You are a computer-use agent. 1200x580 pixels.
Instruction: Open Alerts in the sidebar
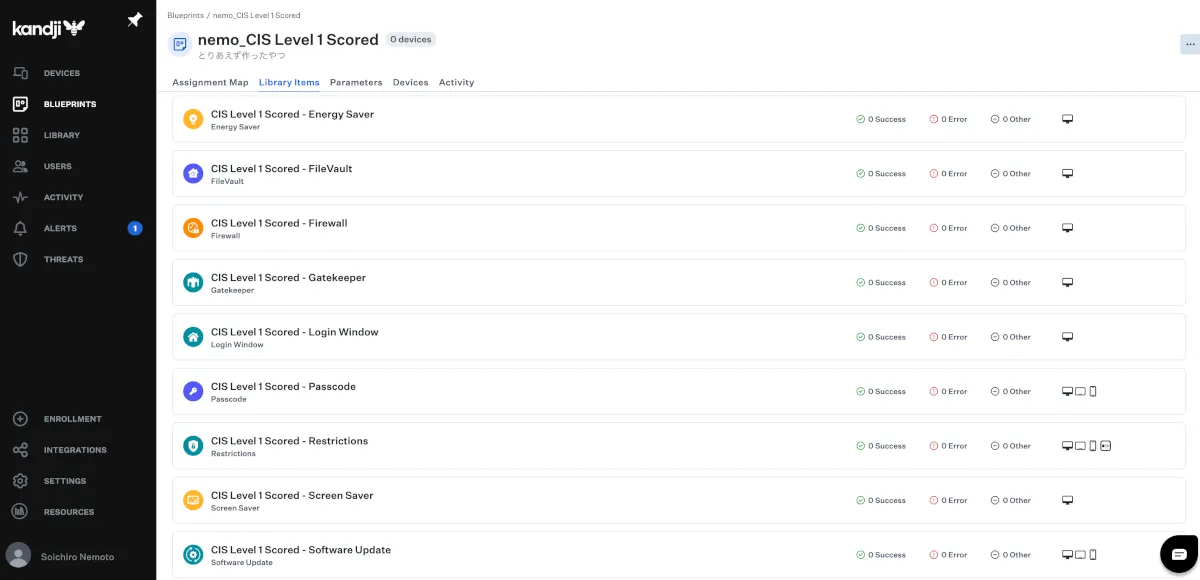[x=60, y=228]
